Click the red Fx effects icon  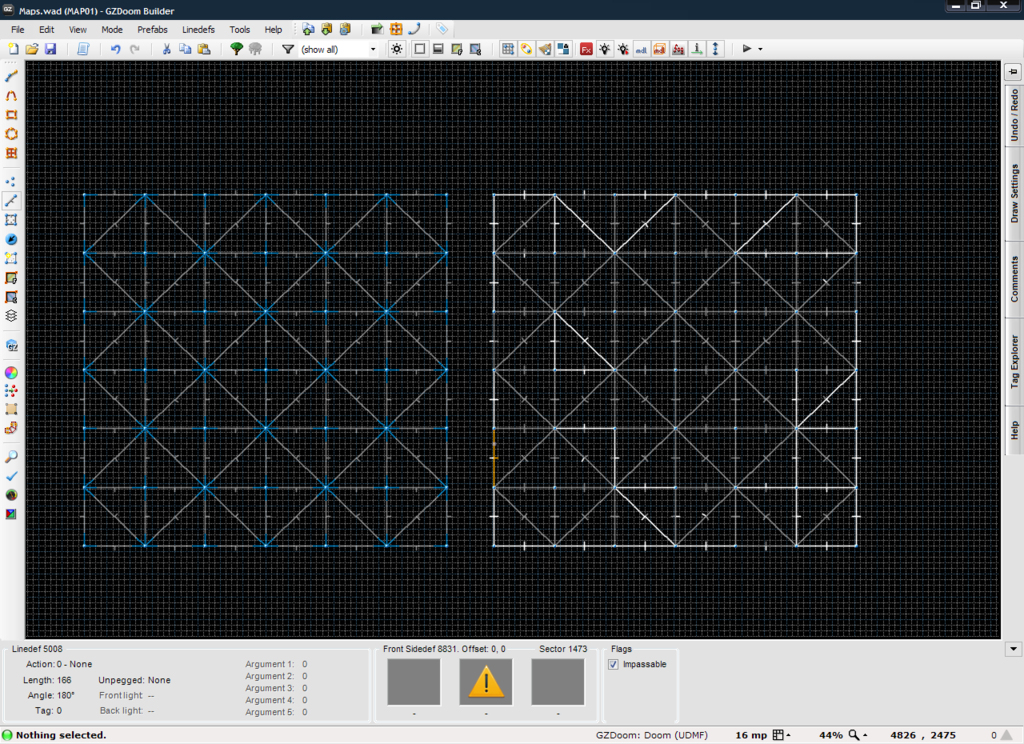(x=586, y=49)
